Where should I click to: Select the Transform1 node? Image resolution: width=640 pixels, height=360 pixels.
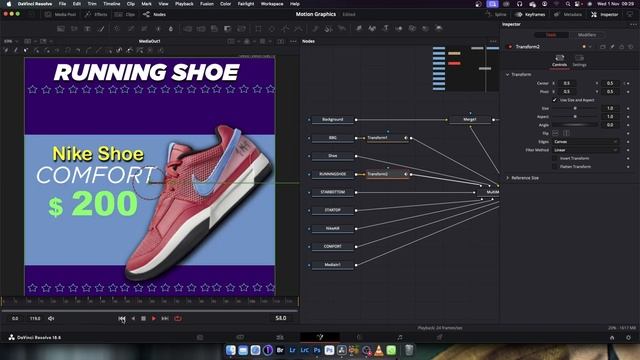click(386, 138)
